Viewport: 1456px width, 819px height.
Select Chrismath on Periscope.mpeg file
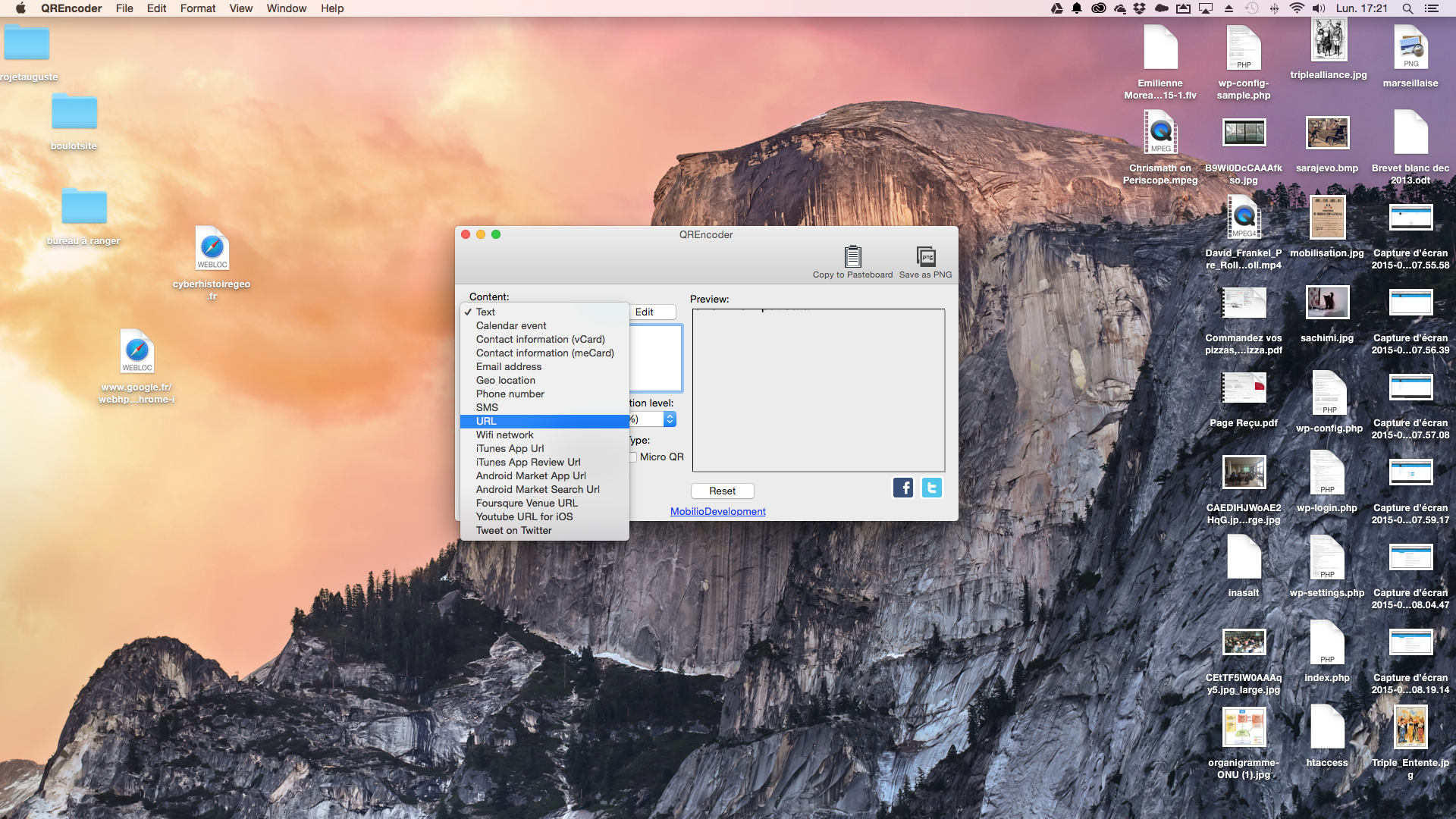point(1160,133)
